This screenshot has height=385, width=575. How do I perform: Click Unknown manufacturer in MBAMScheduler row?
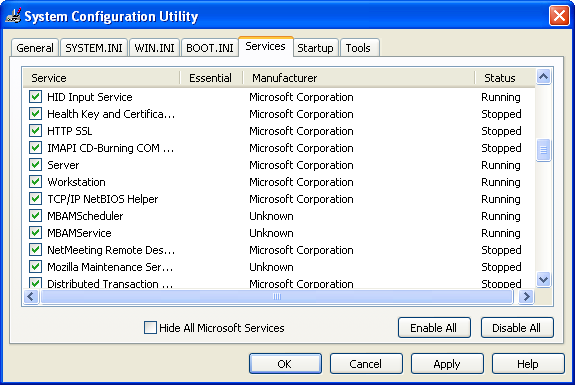tap(271, 216)
